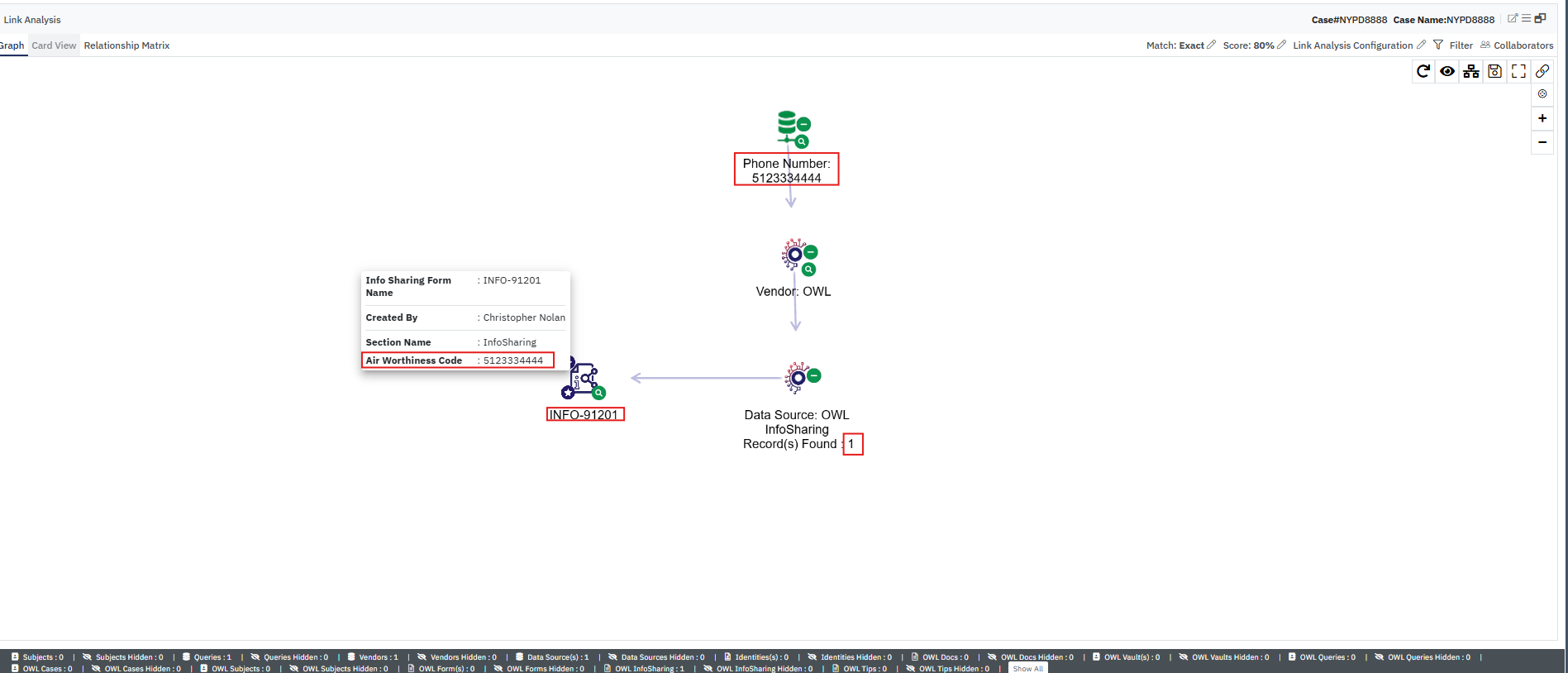Click the recenter graph target icon

1542,94
